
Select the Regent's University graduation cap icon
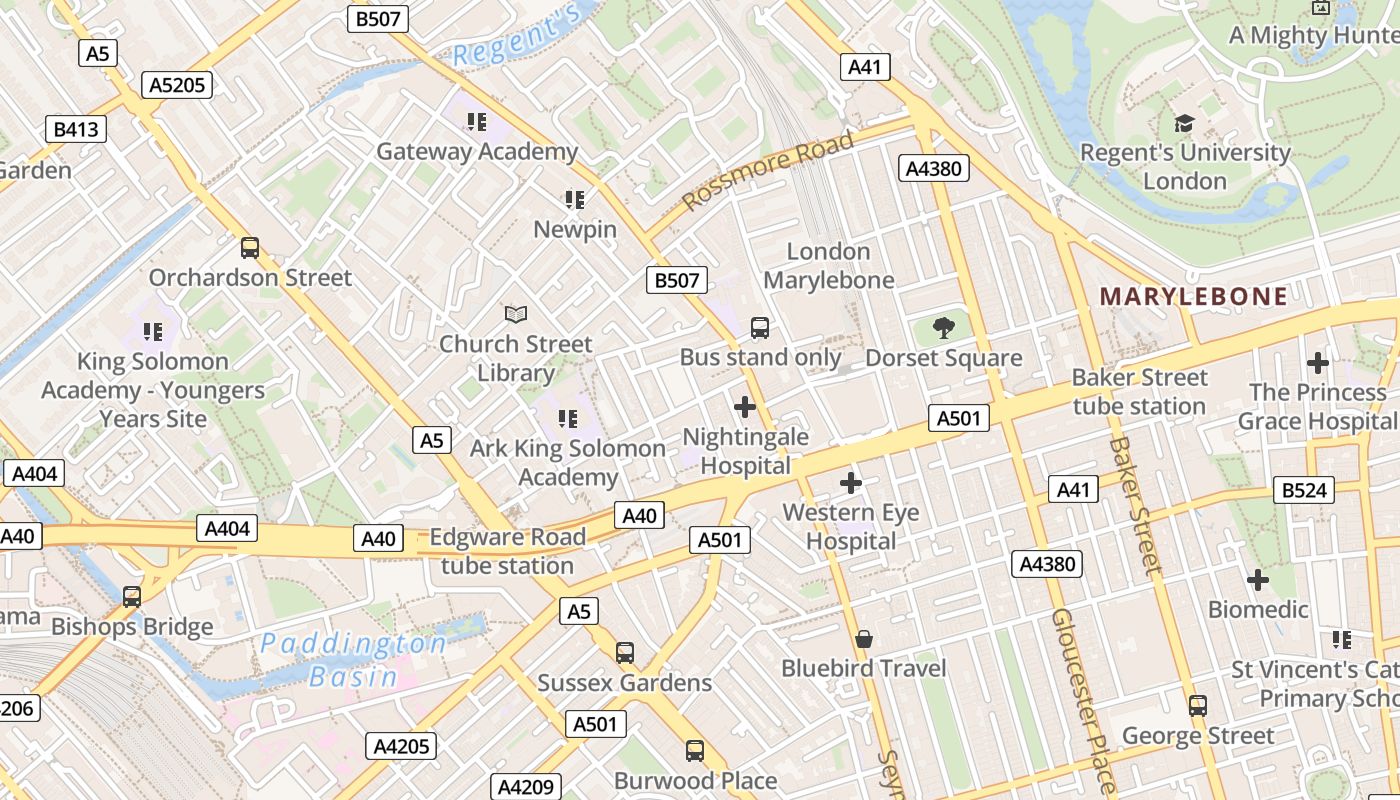tap(1185, 123)
